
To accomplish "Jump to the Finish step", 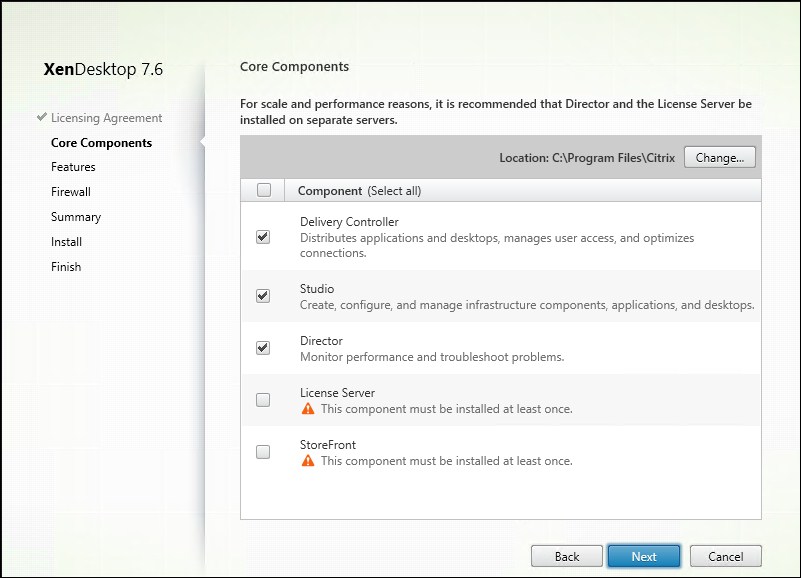I will 66,267.
